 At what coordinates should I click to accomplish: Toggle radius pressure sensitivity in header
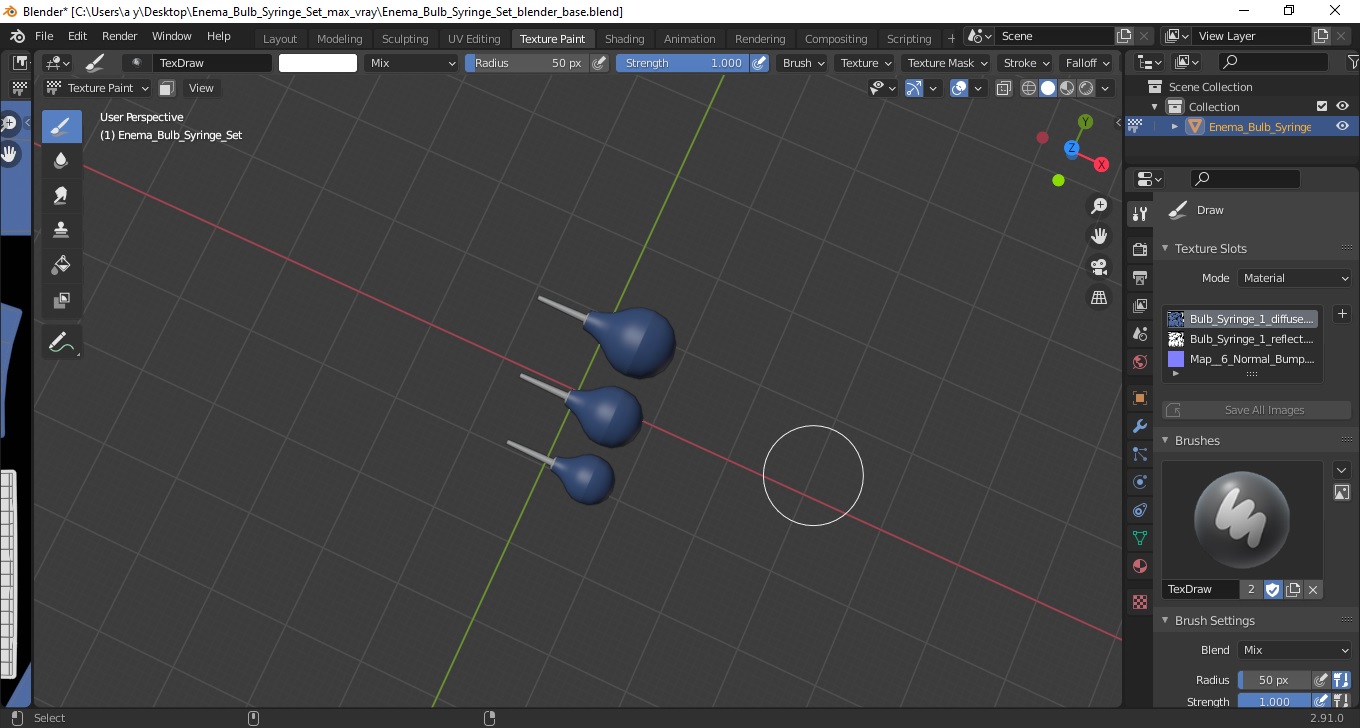coord(599,63)
